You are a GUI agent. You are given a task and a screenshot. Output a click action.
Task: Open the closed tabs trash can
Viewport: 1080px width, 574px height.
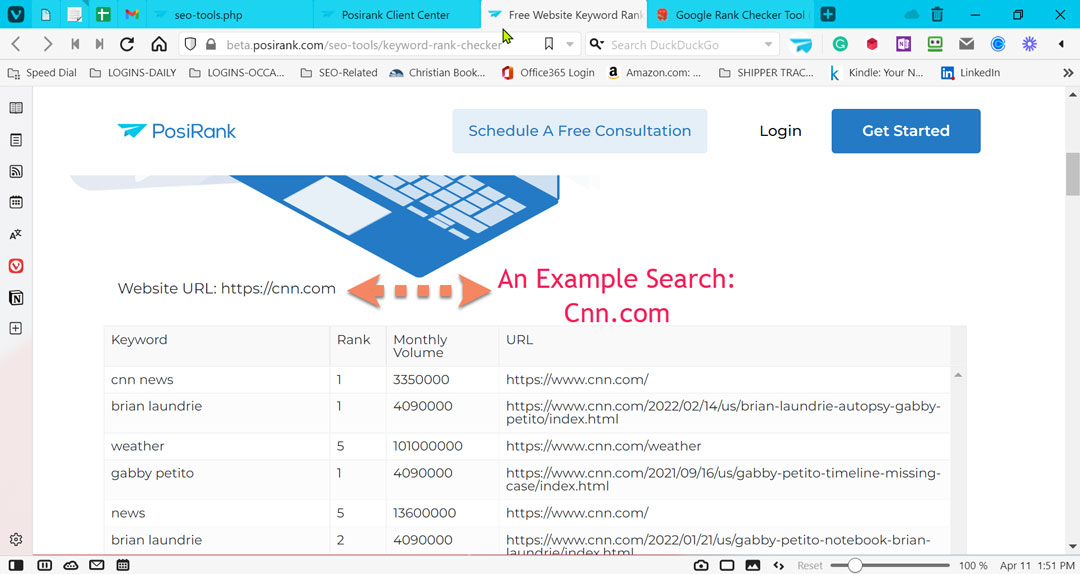(x=937, y=15)
